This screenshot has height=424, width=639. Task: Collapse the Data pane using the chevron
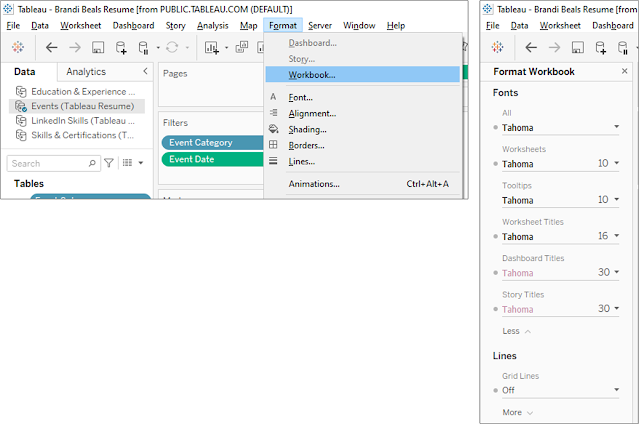tap(145, 71)
